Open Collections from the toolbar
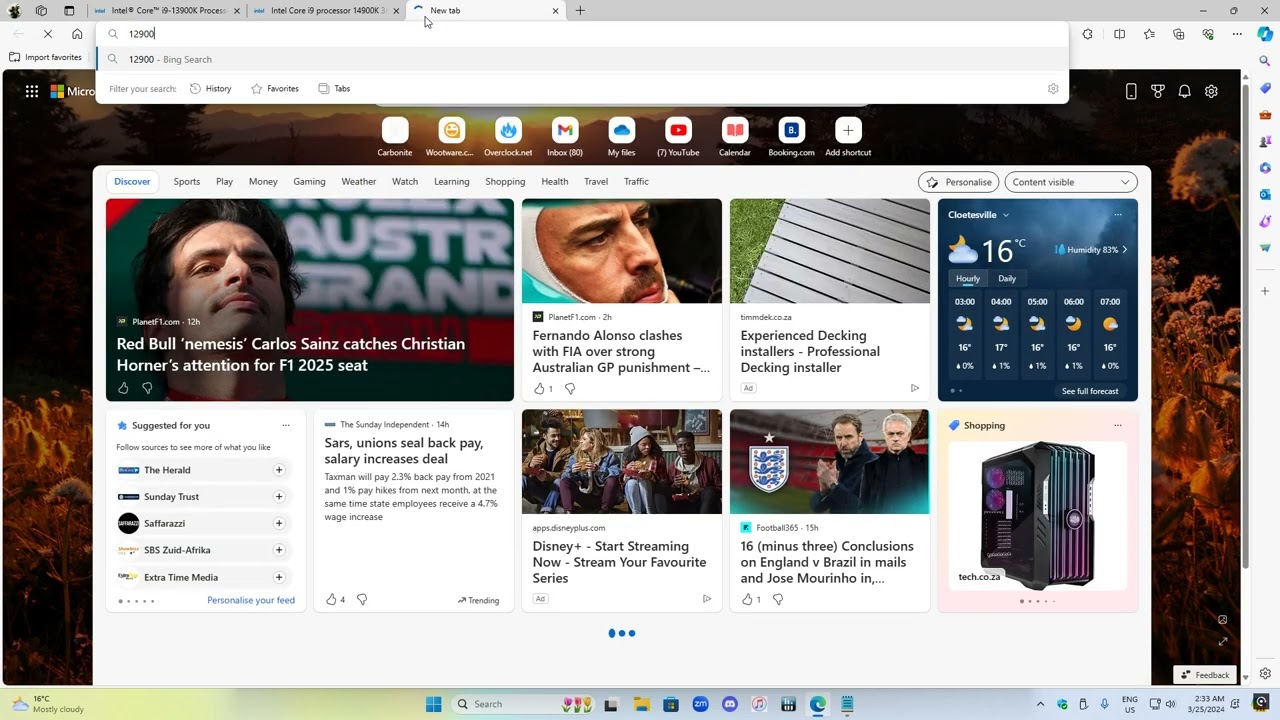Screen dimensions: 1280x720 click(x=1179, y=34)
